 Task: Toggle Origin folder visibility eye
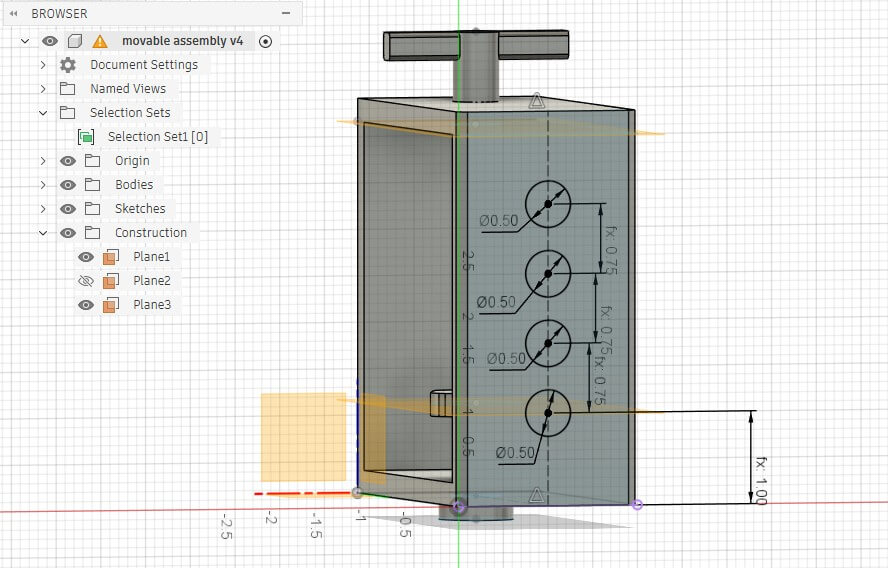point(68,161)
